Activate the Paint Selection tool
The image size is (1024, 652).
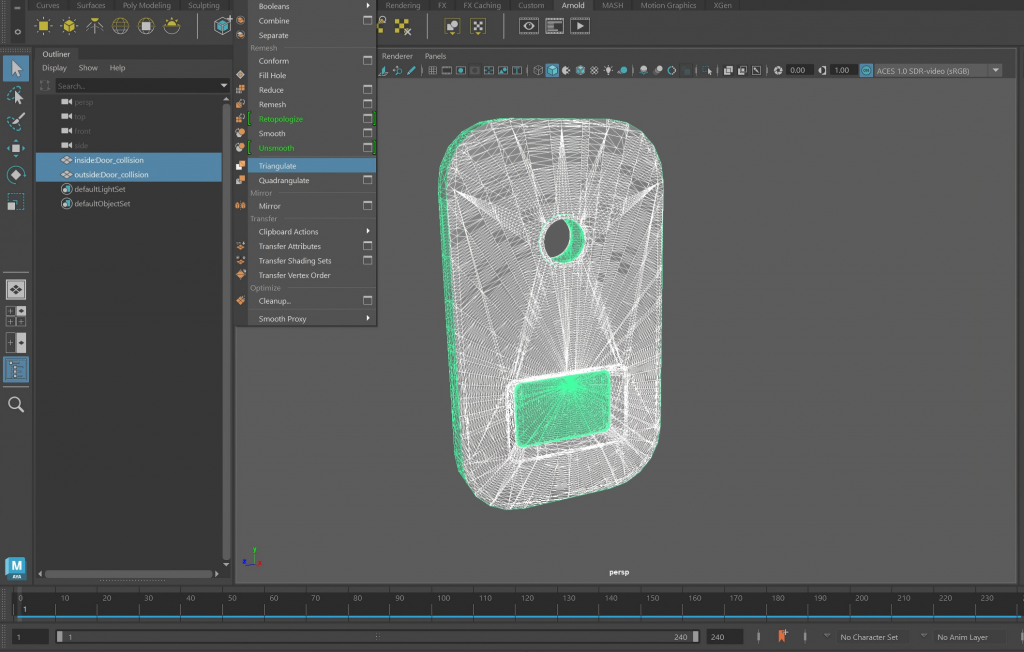[x=16, y=121]
